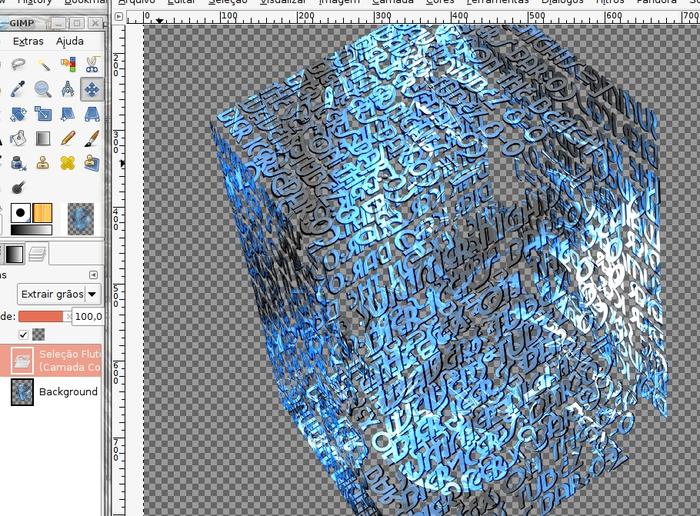Viewport: 700px width, 516px height.
Task: Select the Free Select lasso tool
Action: point(18,65)
